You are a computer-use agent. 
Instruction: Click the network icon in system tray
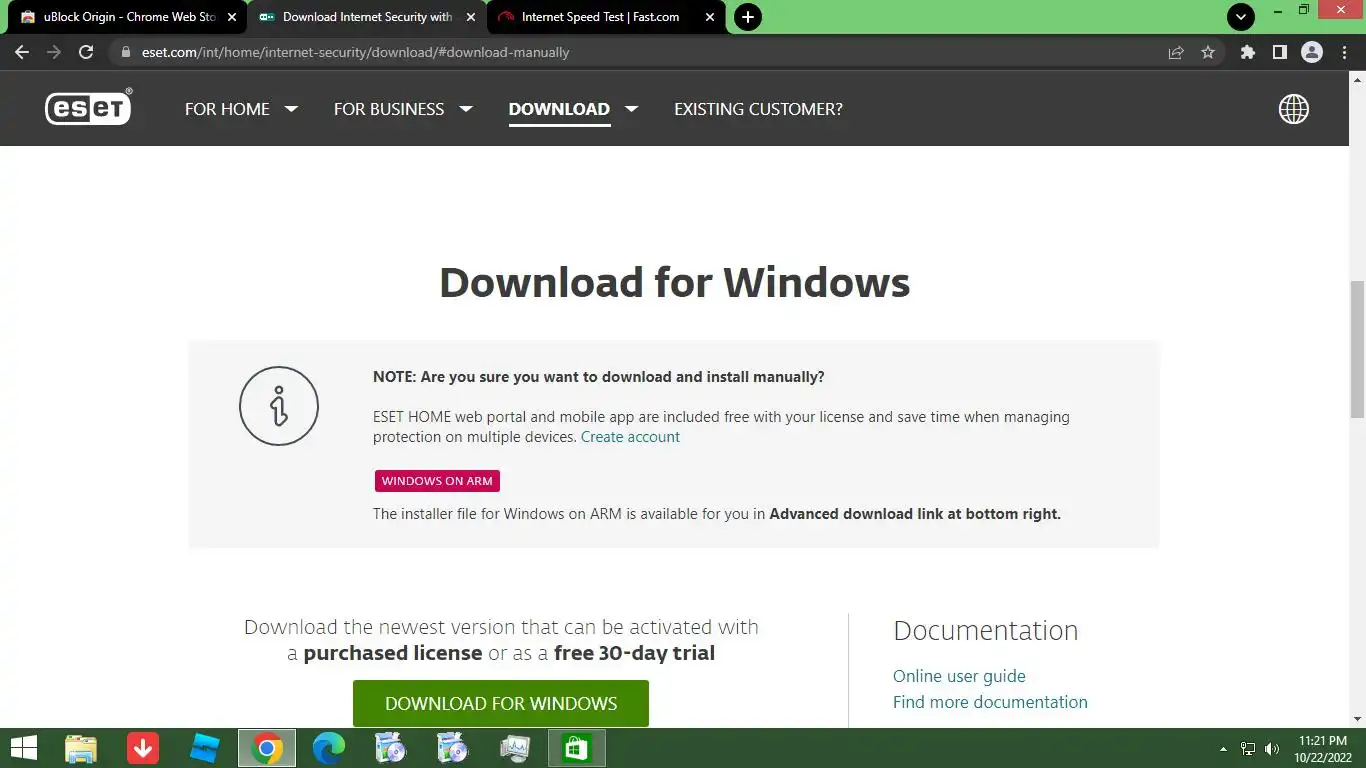(1248, 749)
